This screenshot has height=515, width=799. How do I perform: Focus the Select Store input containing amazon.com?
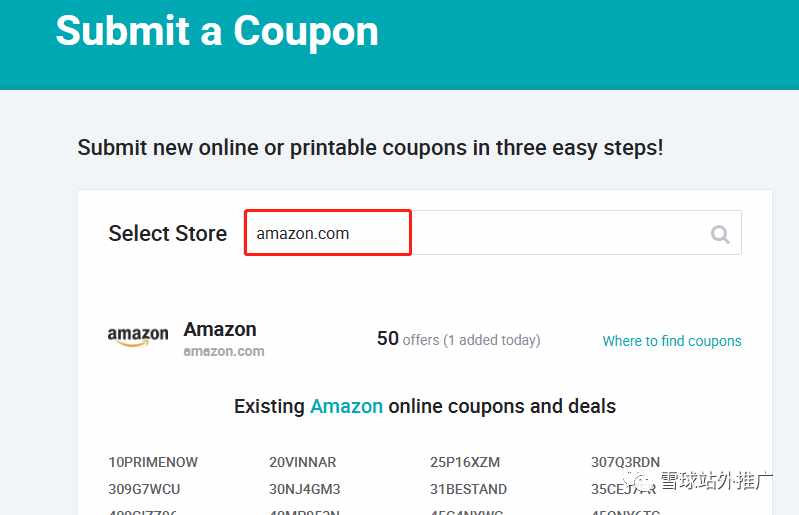click(x=493, y=233)
